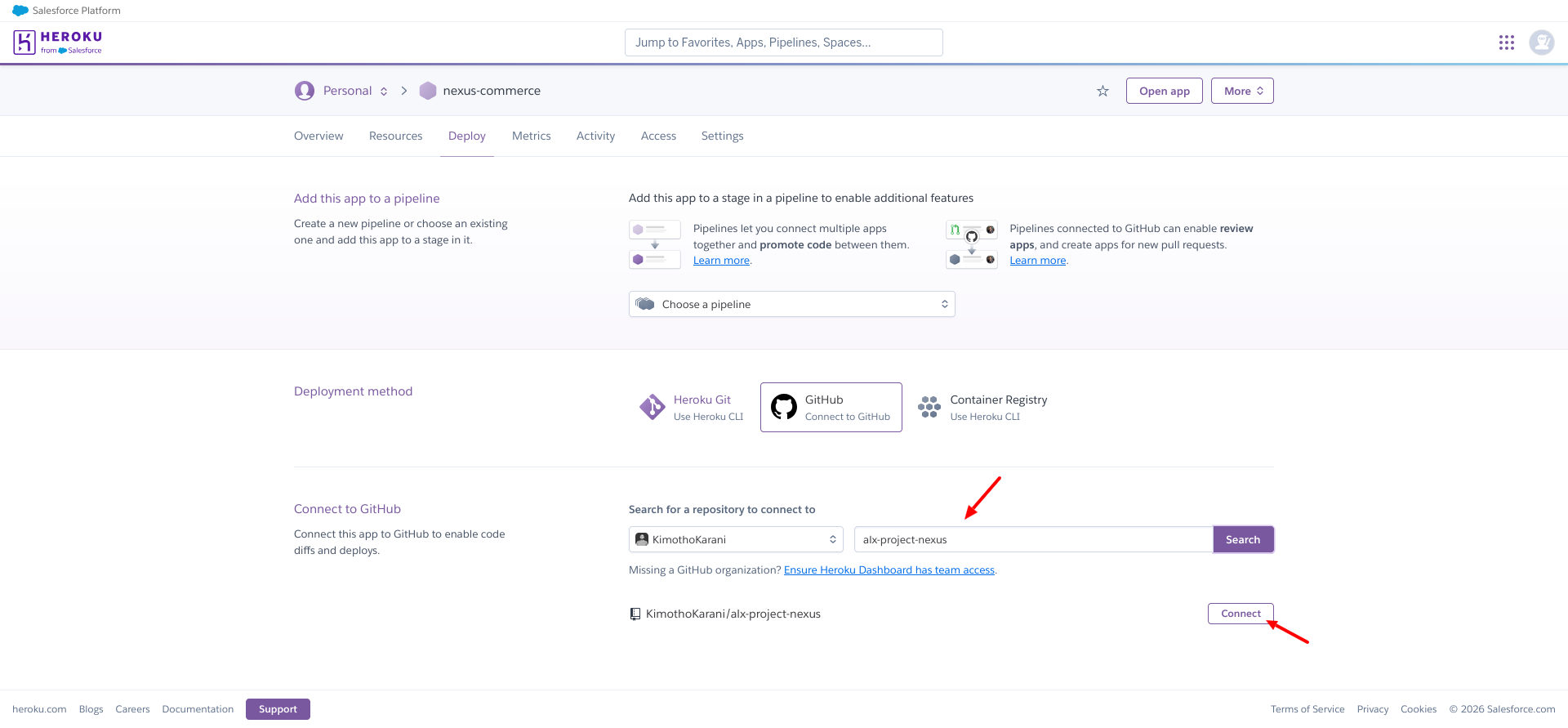Open Documentation footer link
This screenshot has height=728, width=1568.
click(x=198, y=709)
